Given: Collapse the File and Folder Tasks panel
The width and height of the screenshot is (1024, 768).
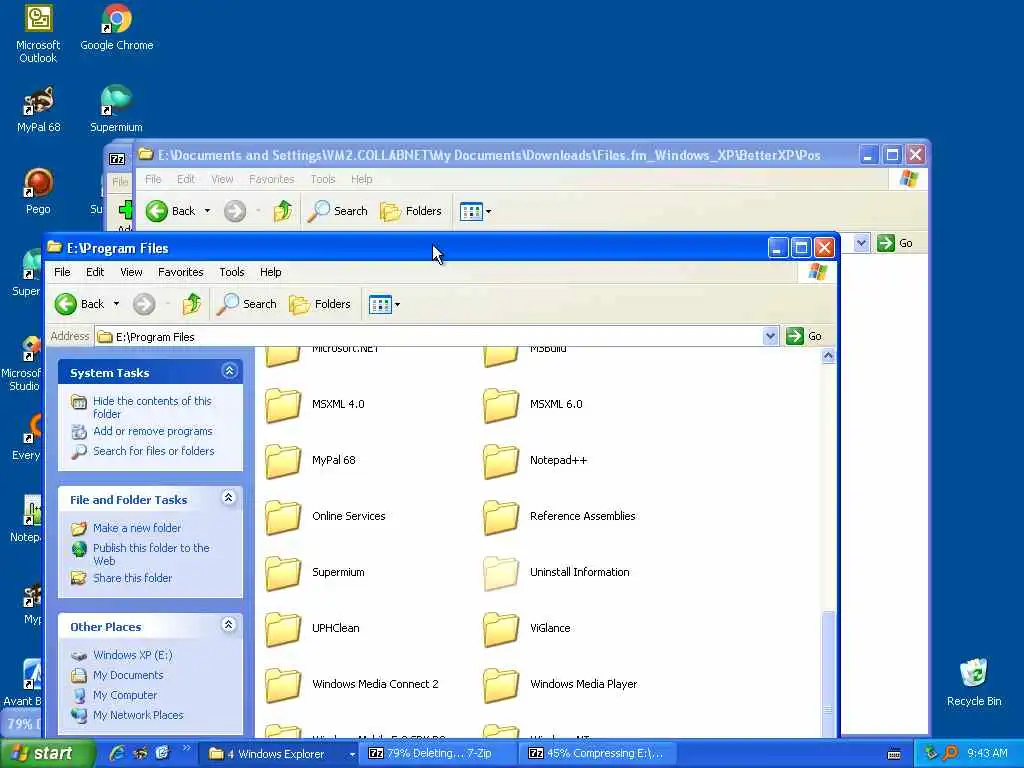Looking at the screenshot, I should click(x=229, y=498).
